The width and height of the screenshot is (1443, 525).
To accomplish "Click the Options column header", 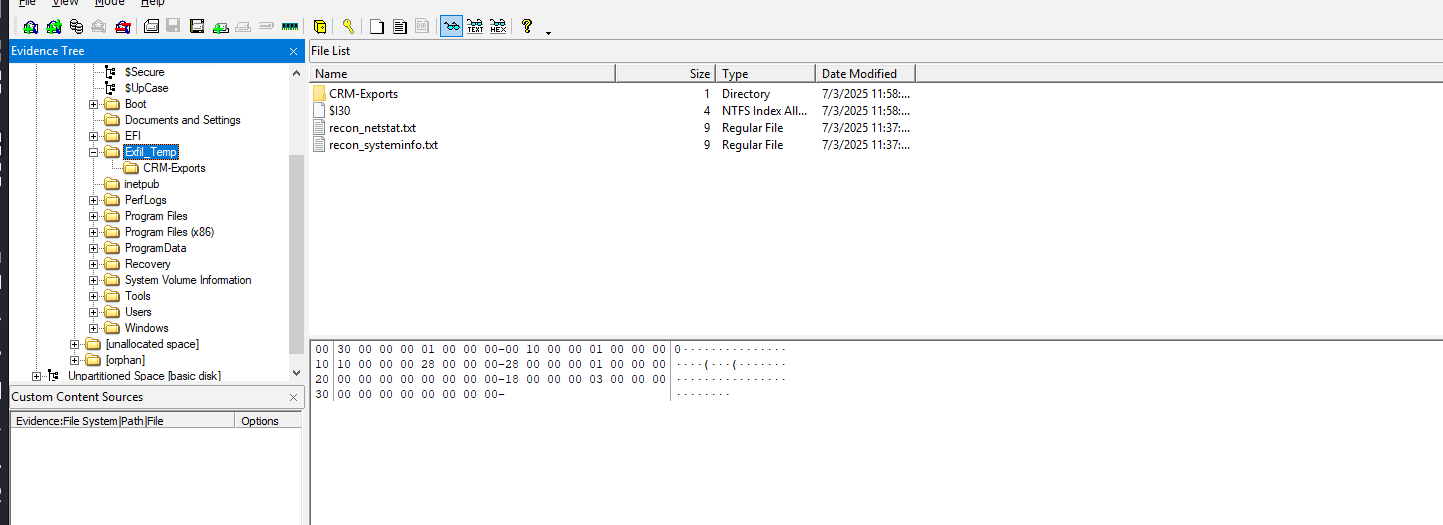I will (x=268, y=421).
